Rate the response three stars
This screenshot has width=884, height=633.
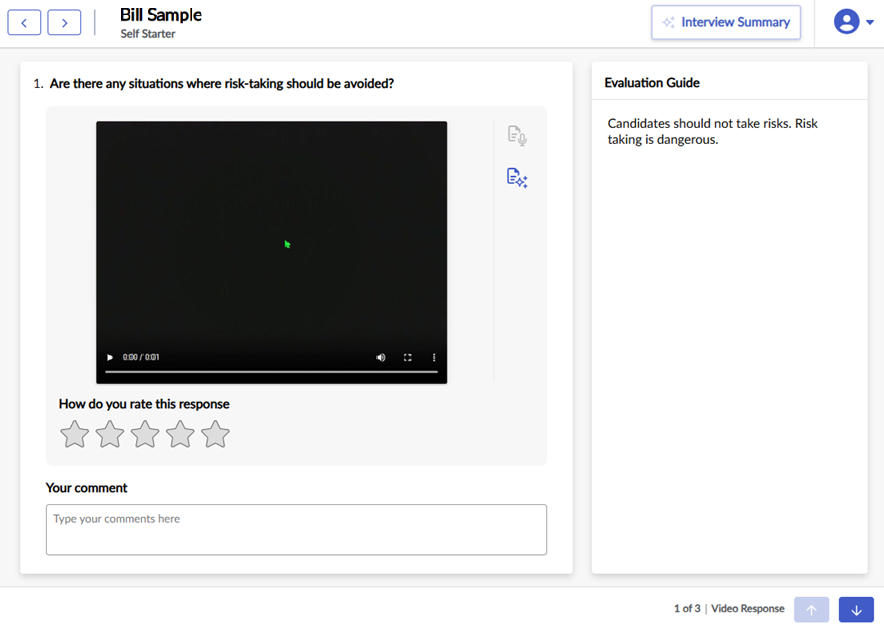click(145, 434)
